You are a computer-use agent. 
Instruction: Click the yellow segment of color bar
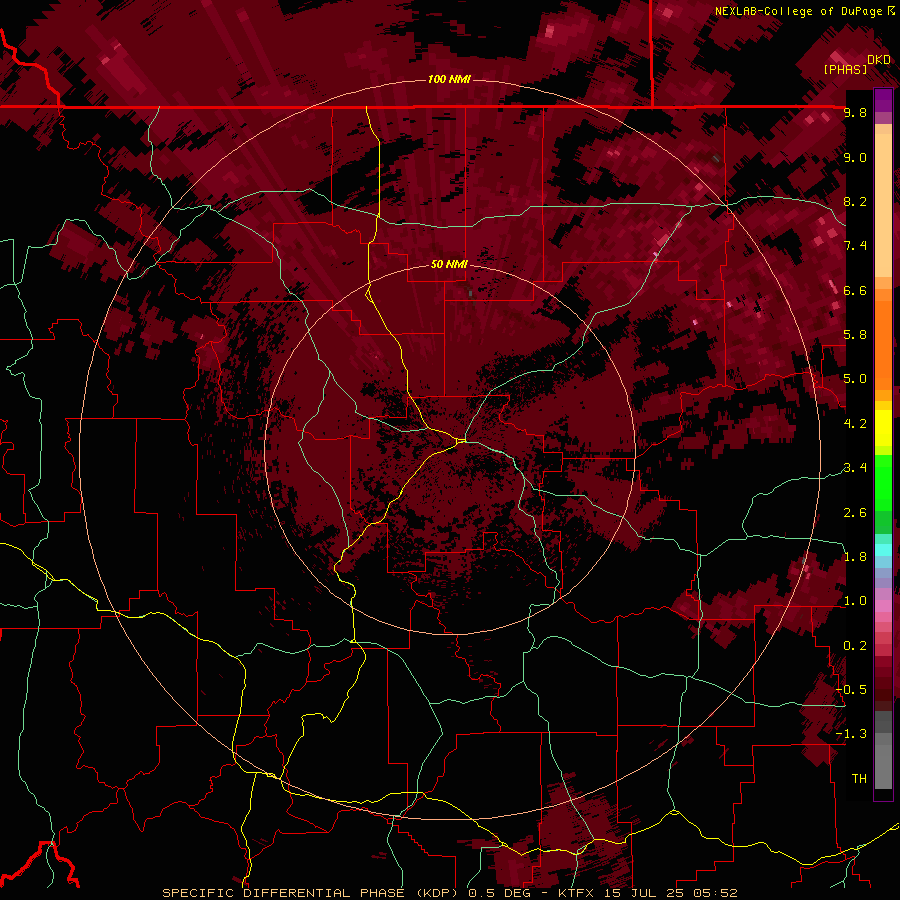(x=883, y=428)
